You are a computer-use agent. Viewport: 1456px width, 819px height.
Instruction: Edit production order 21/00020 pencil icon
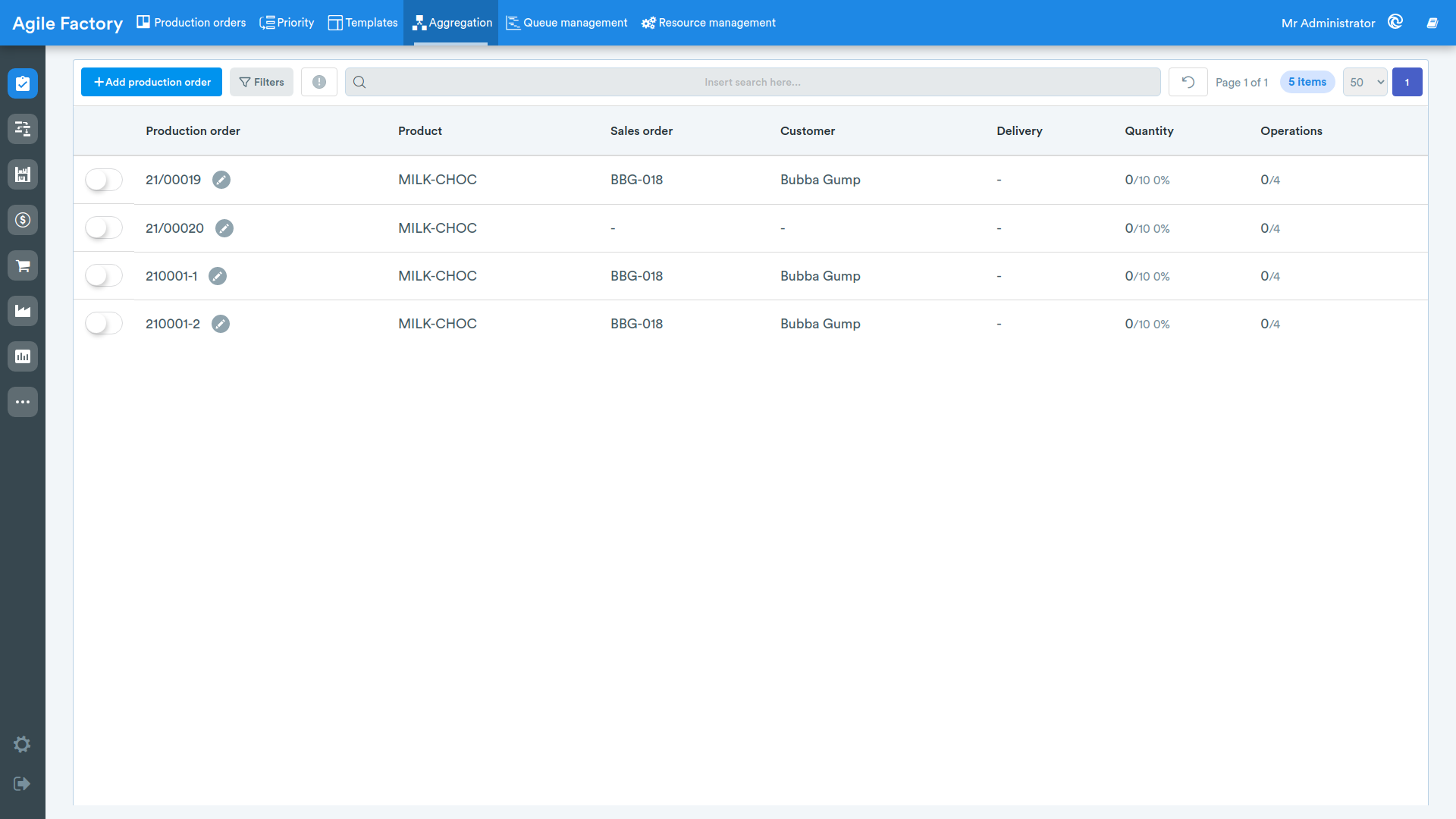224,228
